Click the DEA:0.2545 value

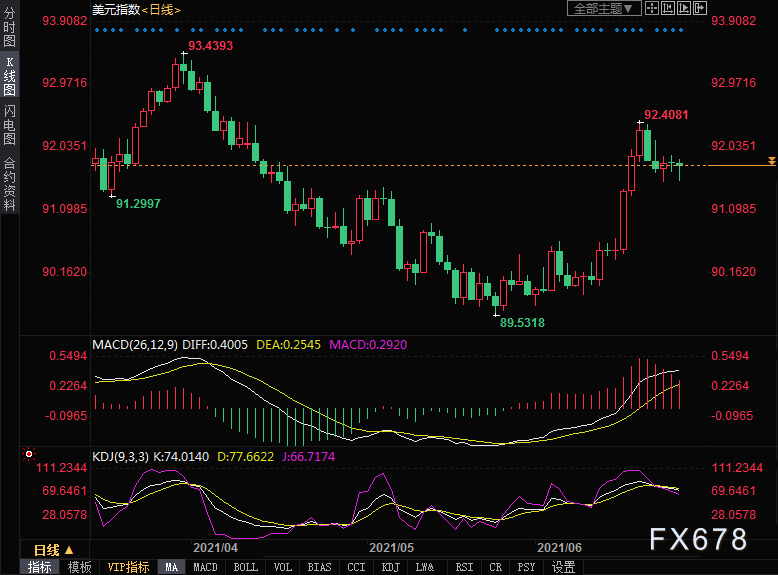288,345
